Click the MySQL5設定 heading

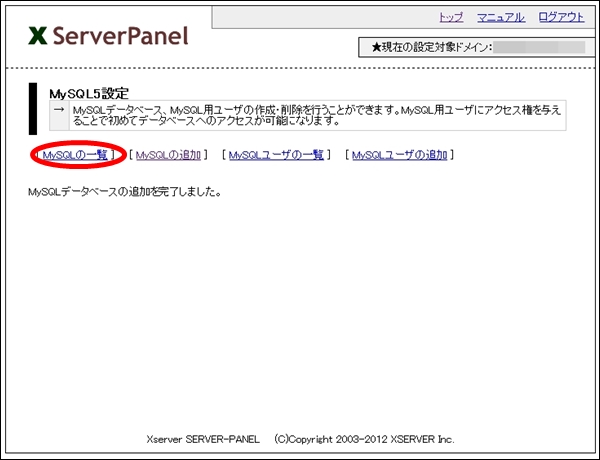click(89, 93)
